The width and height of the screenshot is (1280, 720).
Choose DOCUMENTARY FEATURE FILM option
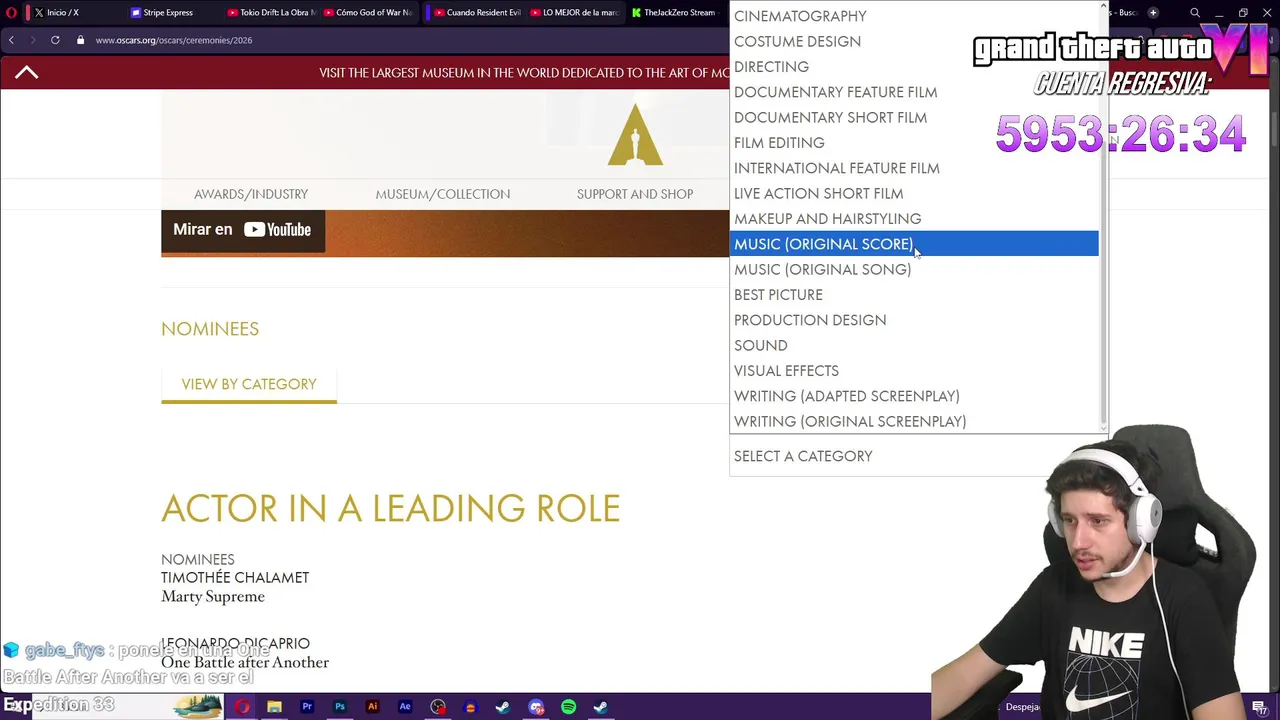(914, 92)
